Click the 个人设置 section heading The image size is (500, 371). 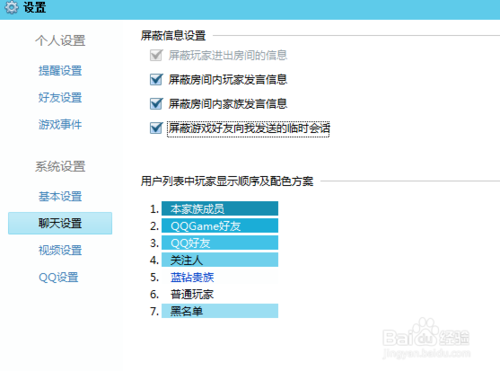pos(60,41)
